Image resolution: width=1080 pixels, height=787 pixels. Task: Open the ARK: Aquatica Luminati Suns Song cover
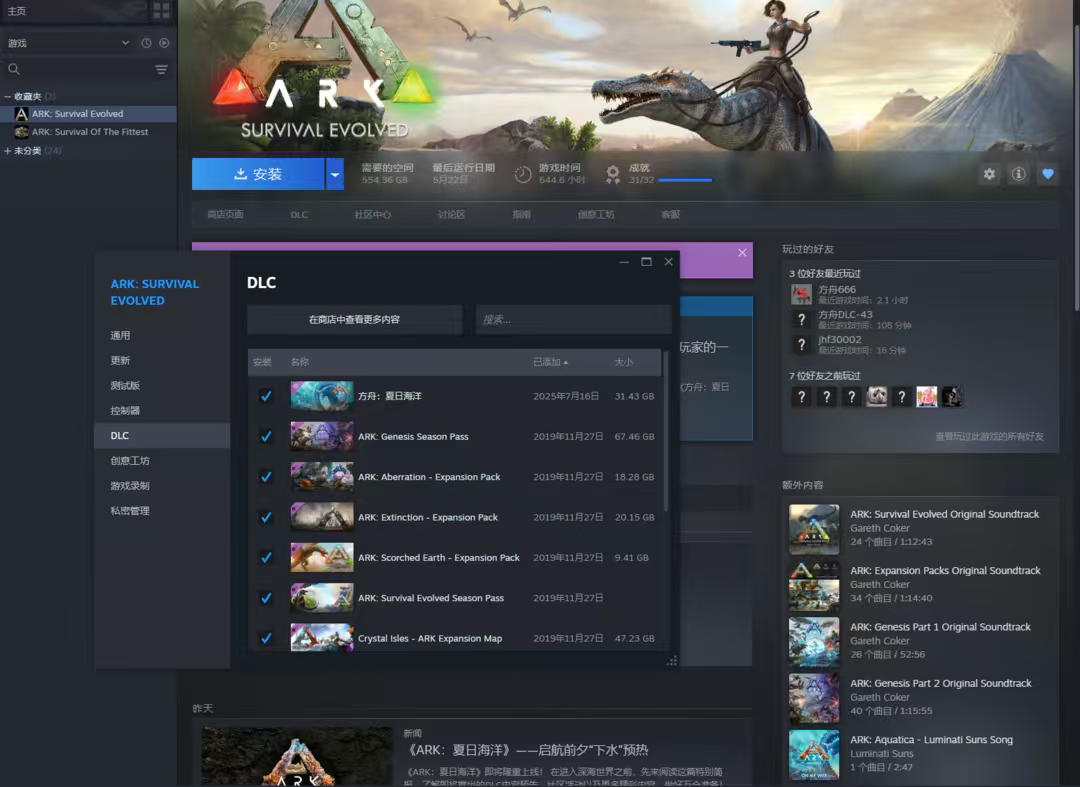[814, 755]
